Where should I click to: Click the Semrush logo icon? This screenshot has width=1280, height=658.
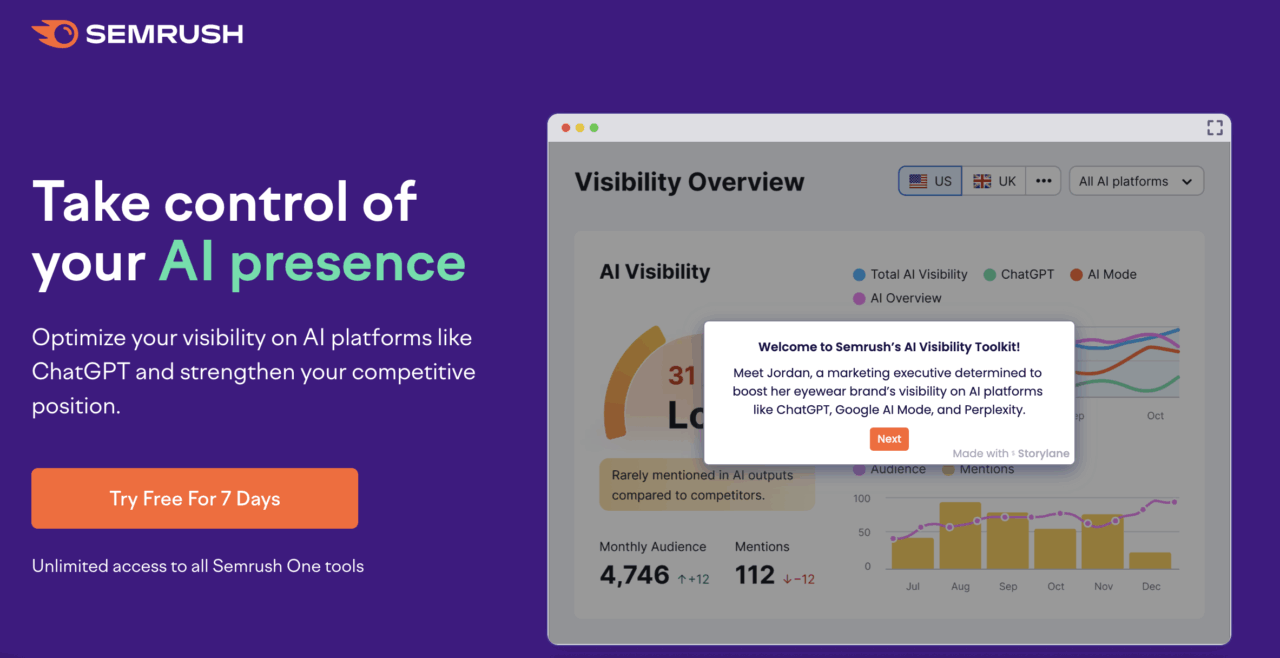(x=54, y=33)
